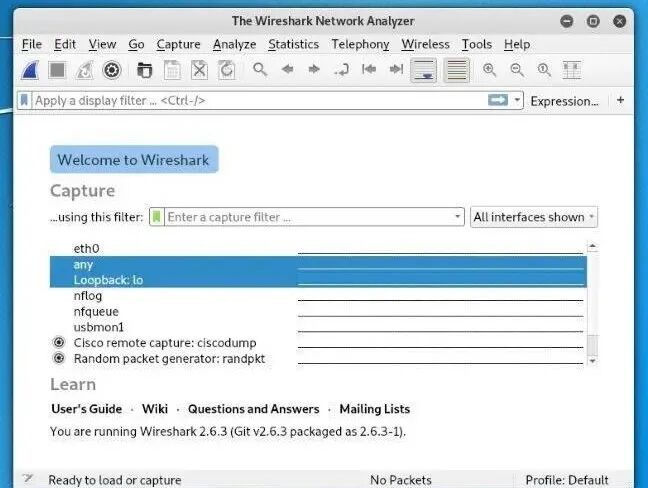
Task: Click the ciscodump settings gear icon
Action: pyautogui.click(x=59, y=342)
